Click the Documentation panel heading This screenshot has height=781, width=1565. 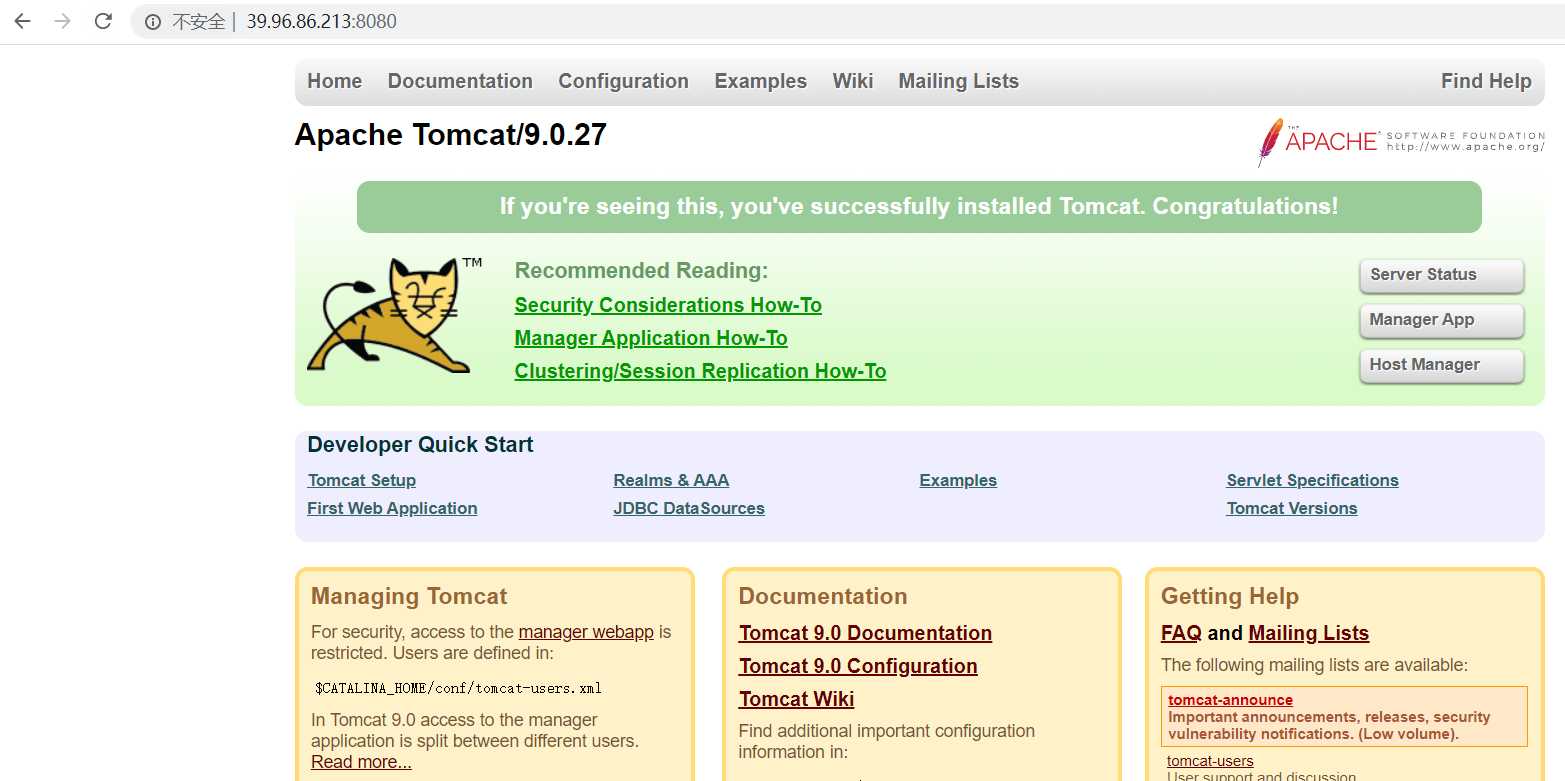tap(823, 597)
